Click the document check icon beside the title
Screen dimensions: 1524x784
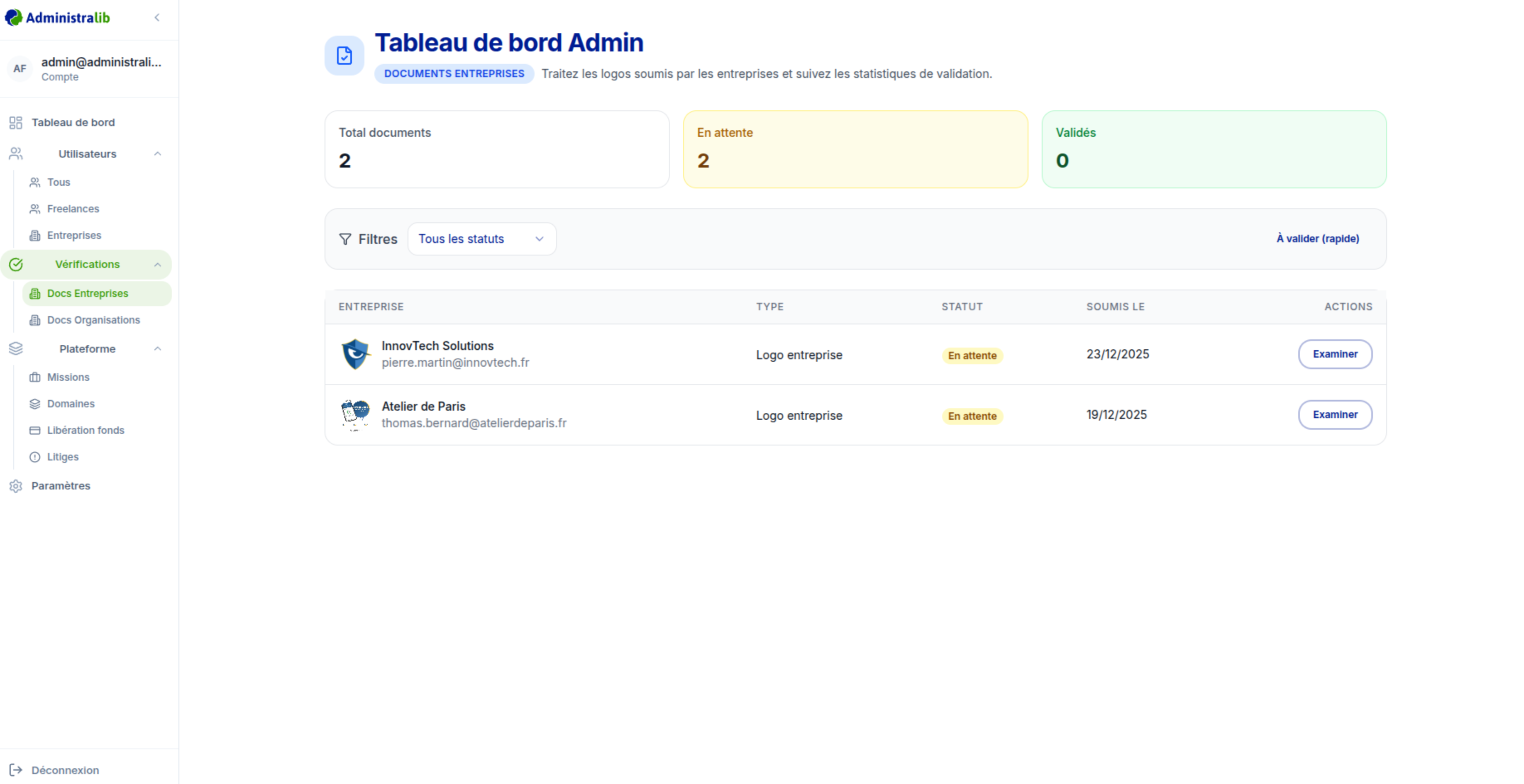(344, 56)
